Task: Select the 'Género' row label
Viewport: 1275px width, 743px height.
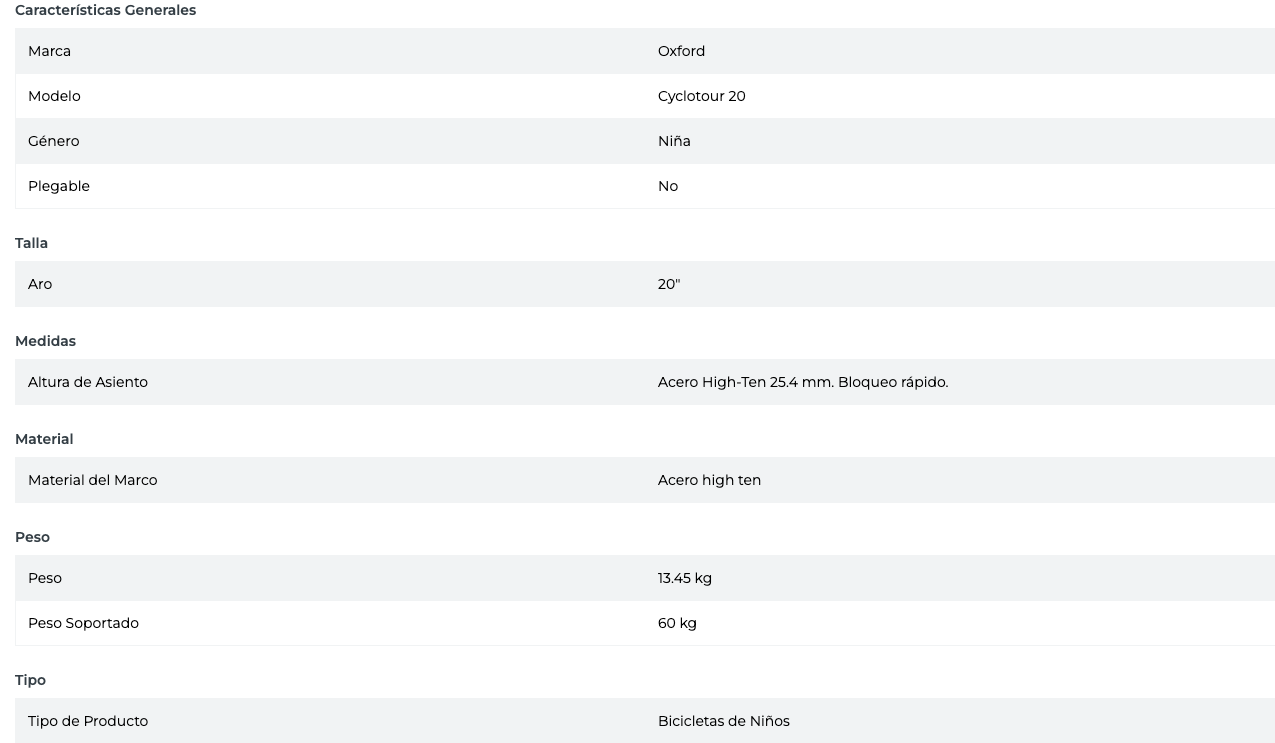Action: point(53,141)
